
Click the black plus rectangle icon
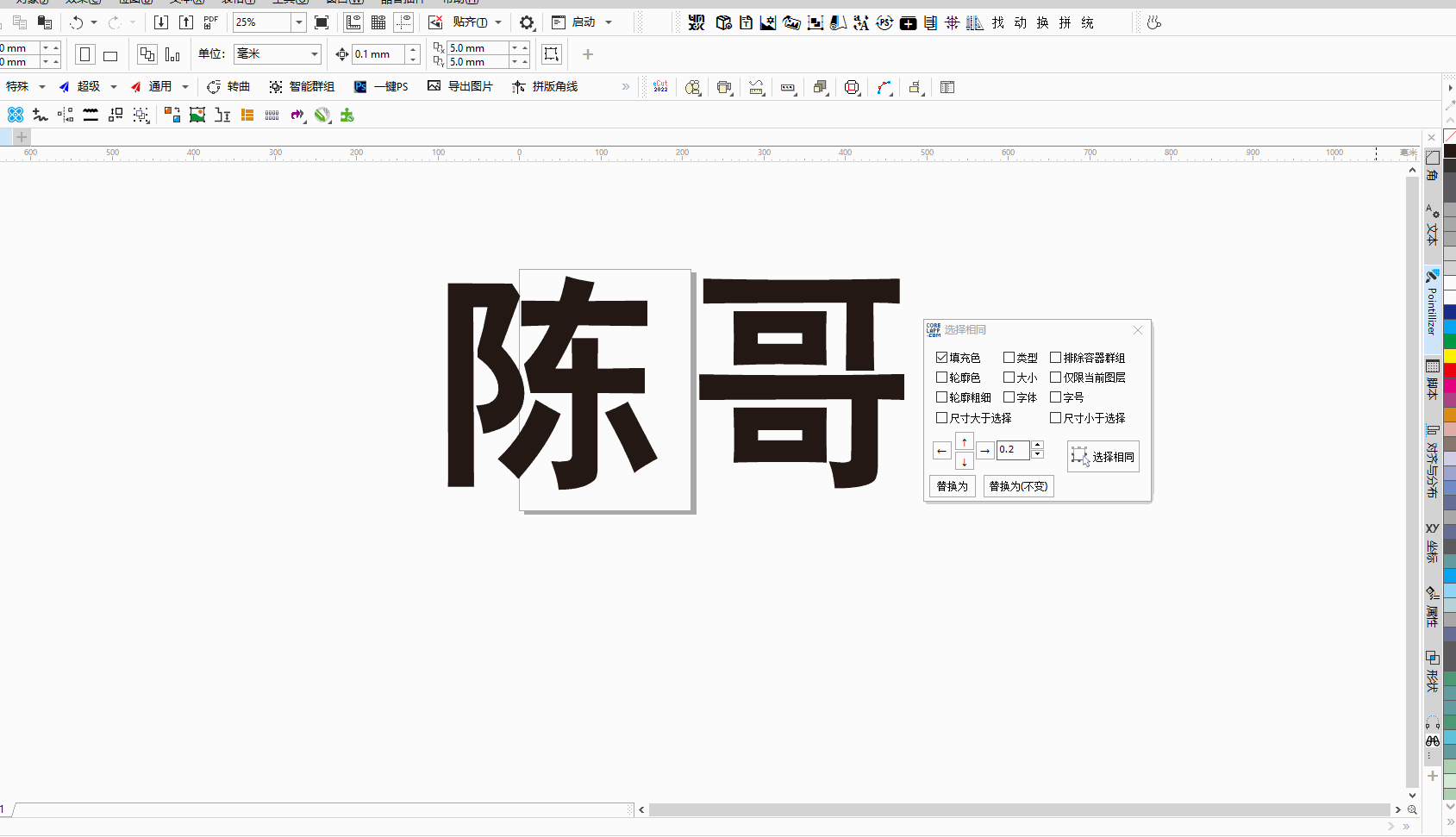pyautogui.click(x=908, y=23)
